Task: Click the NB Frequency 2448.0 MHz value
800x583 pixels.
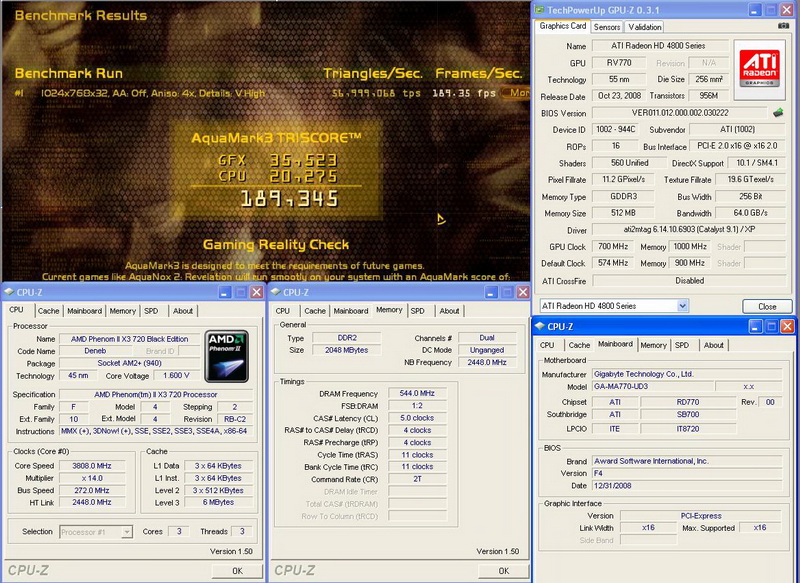Action: (487, 362)
